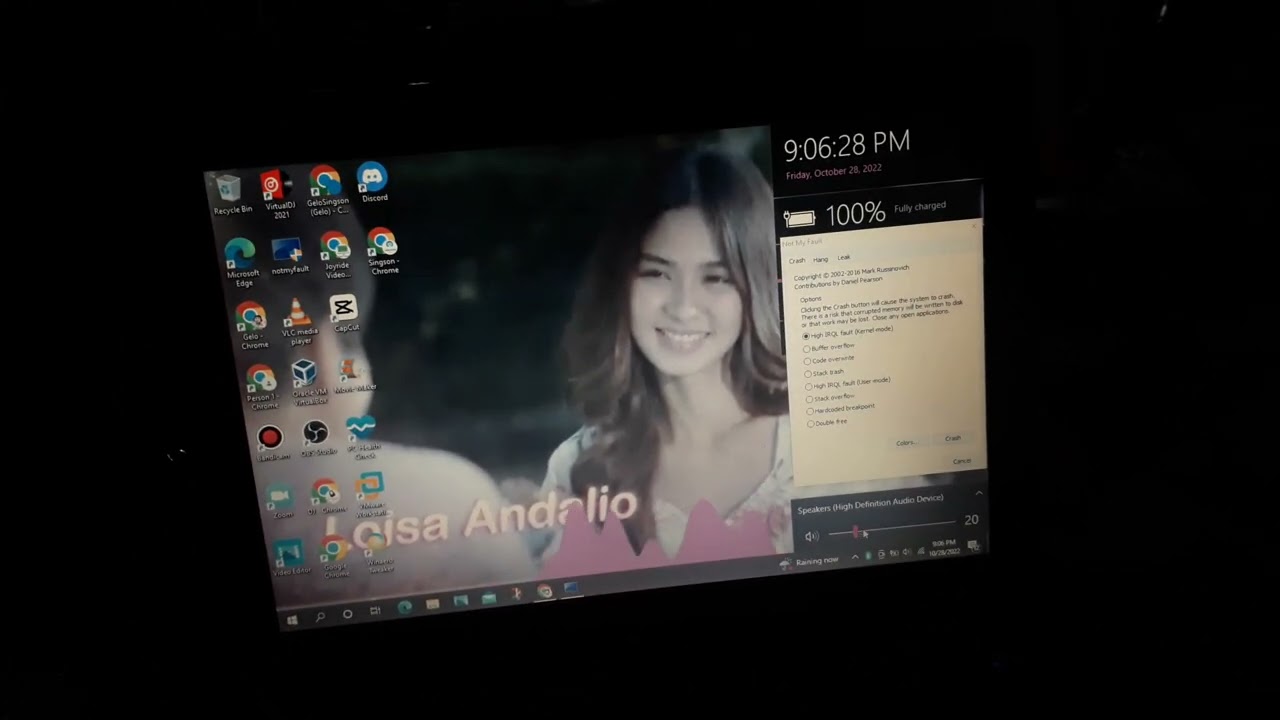Open the Bandicam desktop shortcut
Viewport: 1280px width, 720px height.
(271, 443)
